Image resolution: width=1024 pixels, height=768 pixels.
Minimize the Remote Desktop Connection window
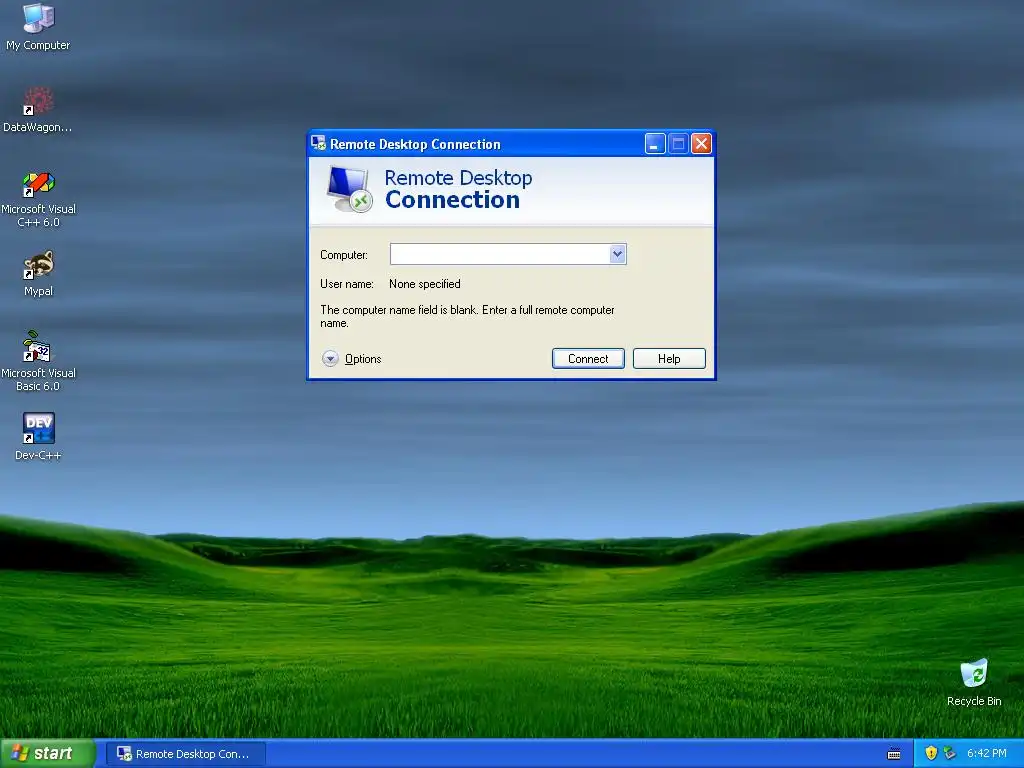tap(655, 144)
